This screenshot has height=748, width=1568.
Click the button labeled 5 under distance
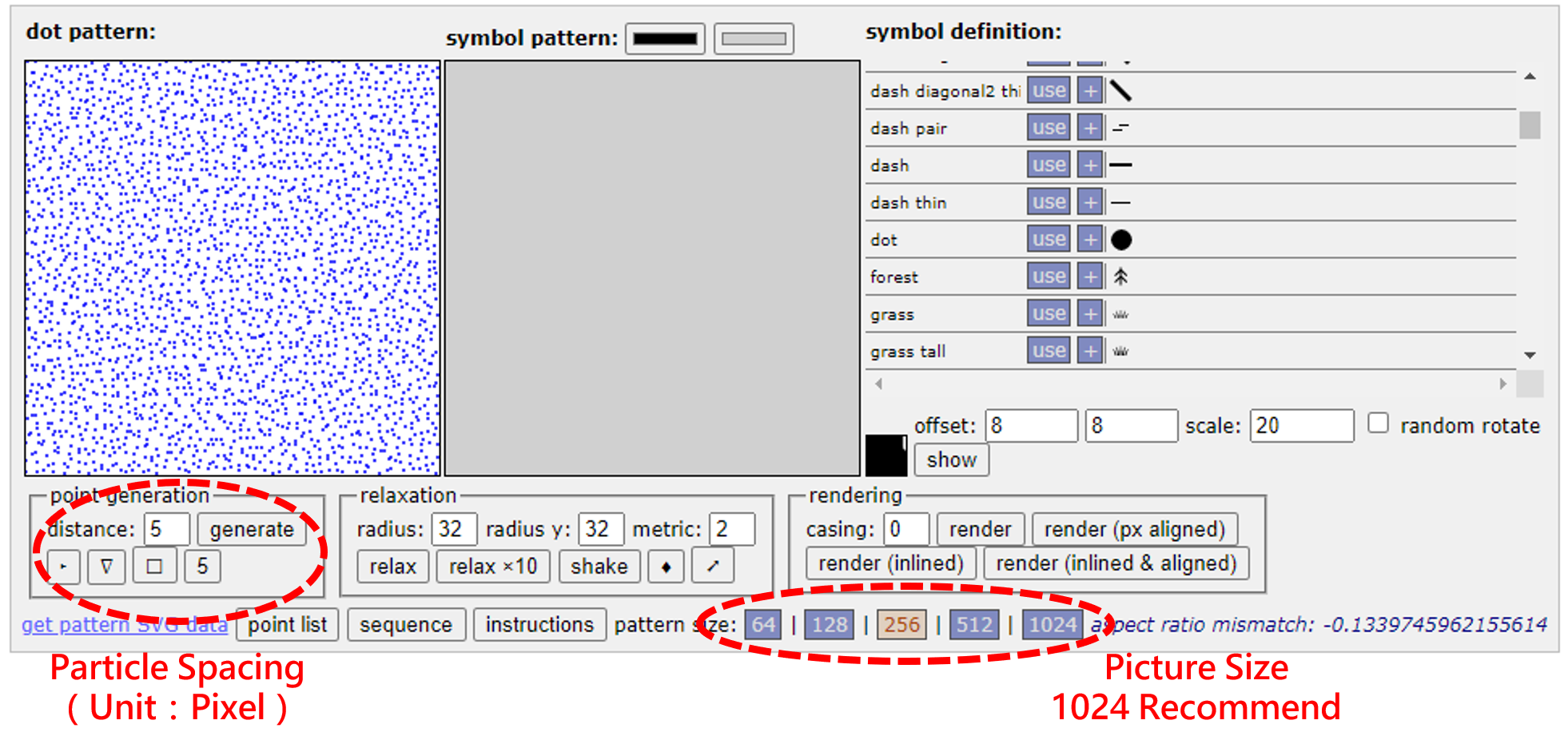pos(202,567)
